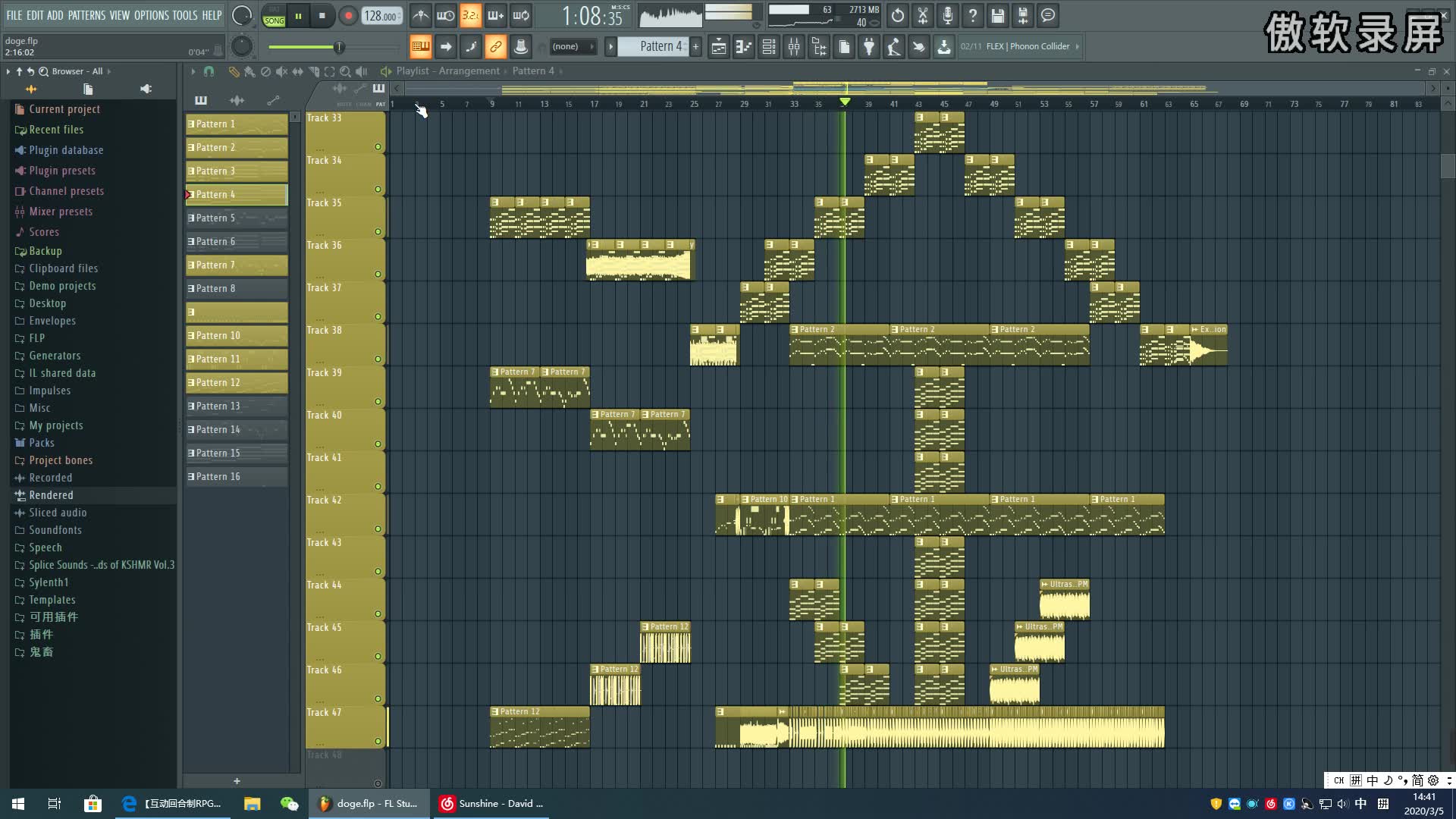Mute Track 35 using its green dot
This screenshot has width=1456, height=819.
coord(378,232)
